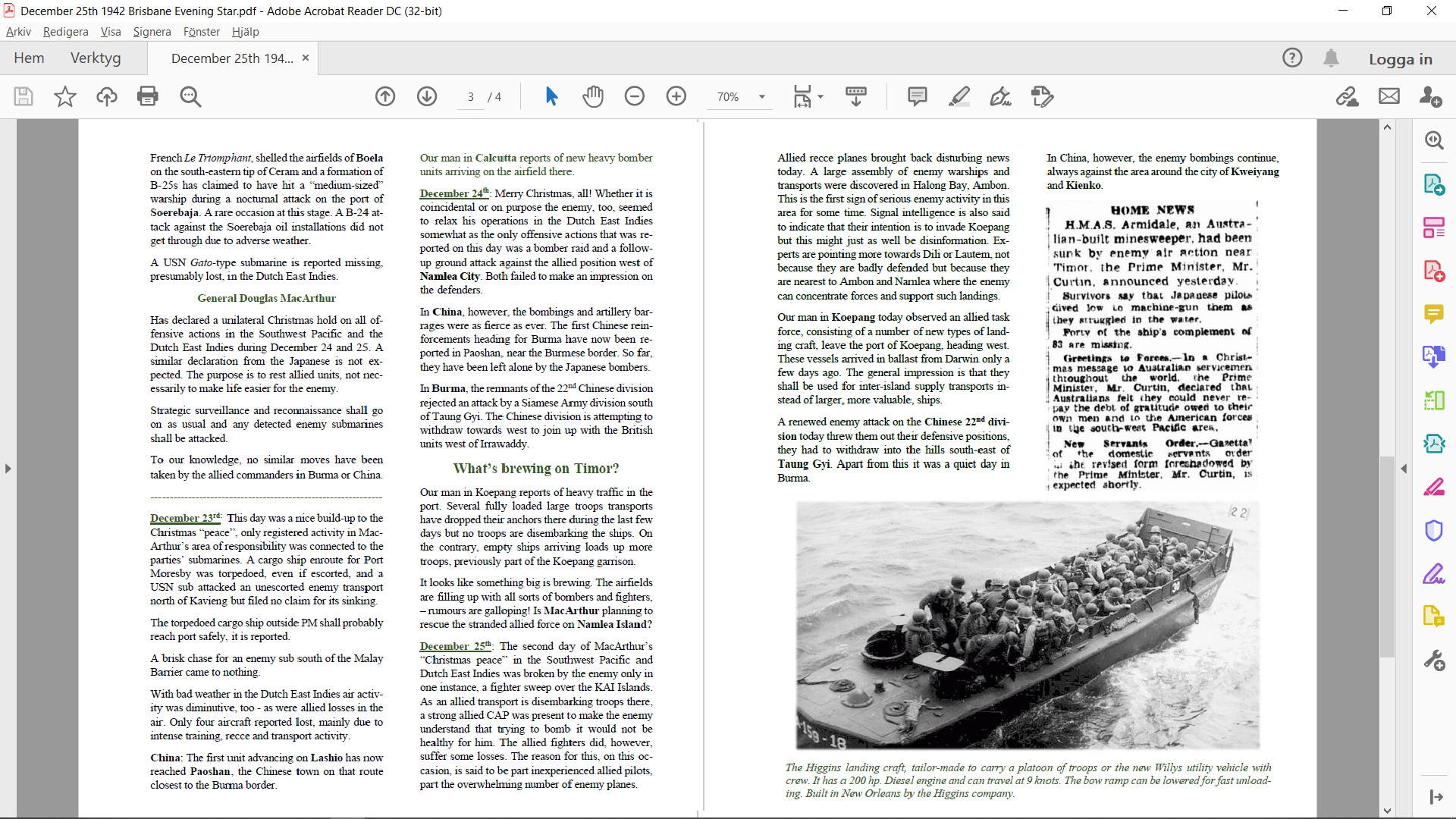Viewport: 1456px width, 819px height.
Task: Print the document with the printer icon
Action: click(148, 96)
